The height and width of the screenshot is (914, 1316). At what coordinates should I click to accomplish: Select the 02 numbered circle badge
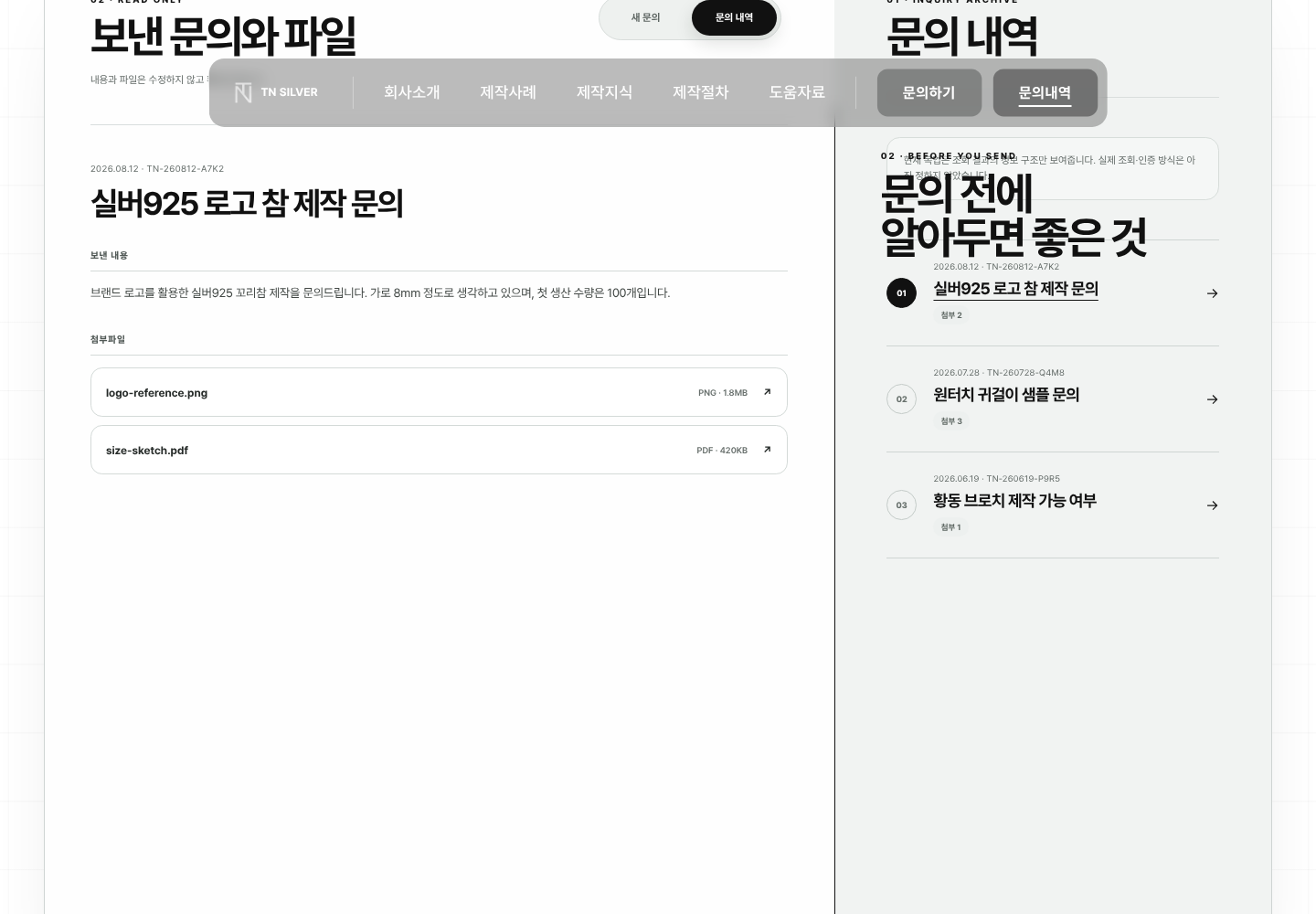(x=901, y=399)
